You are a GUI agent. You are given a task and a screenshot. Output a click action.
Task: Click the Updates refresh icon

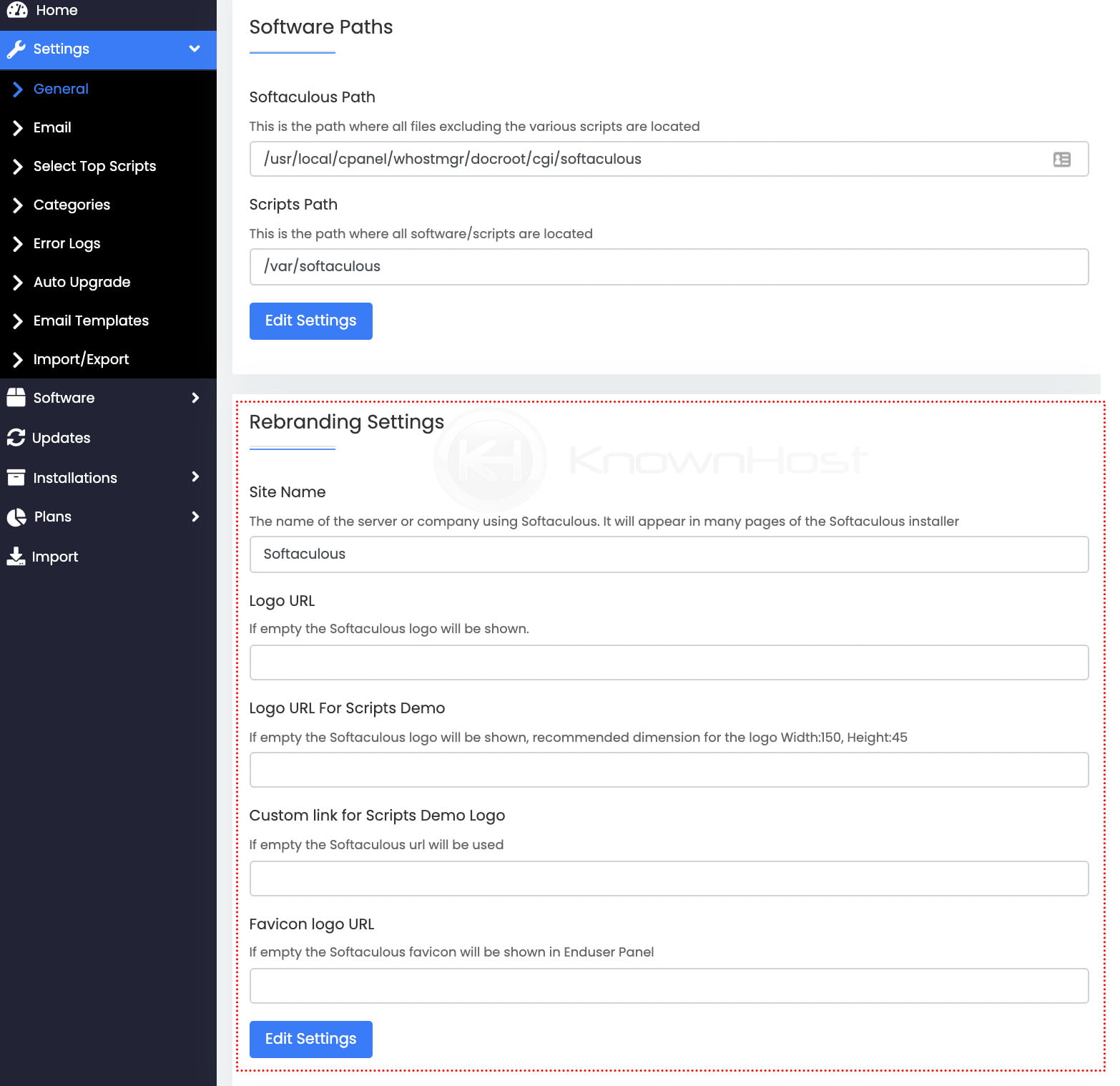click(16, 438)
